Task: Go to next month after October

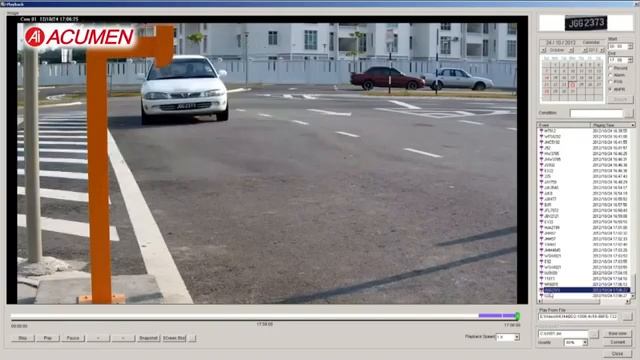Action: click(571, 50)
